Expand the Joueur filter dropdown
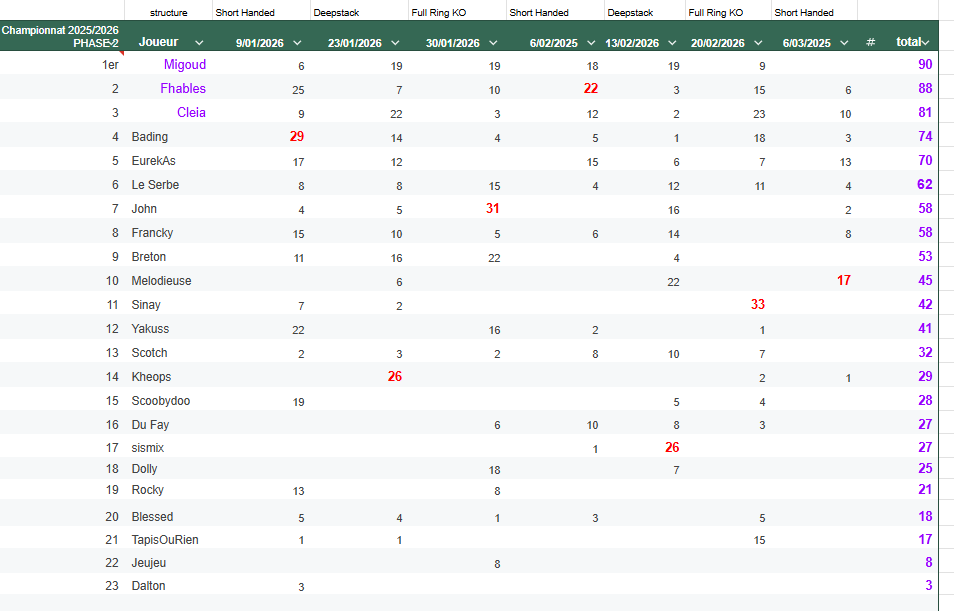954x611 pixels. (198, 43)
